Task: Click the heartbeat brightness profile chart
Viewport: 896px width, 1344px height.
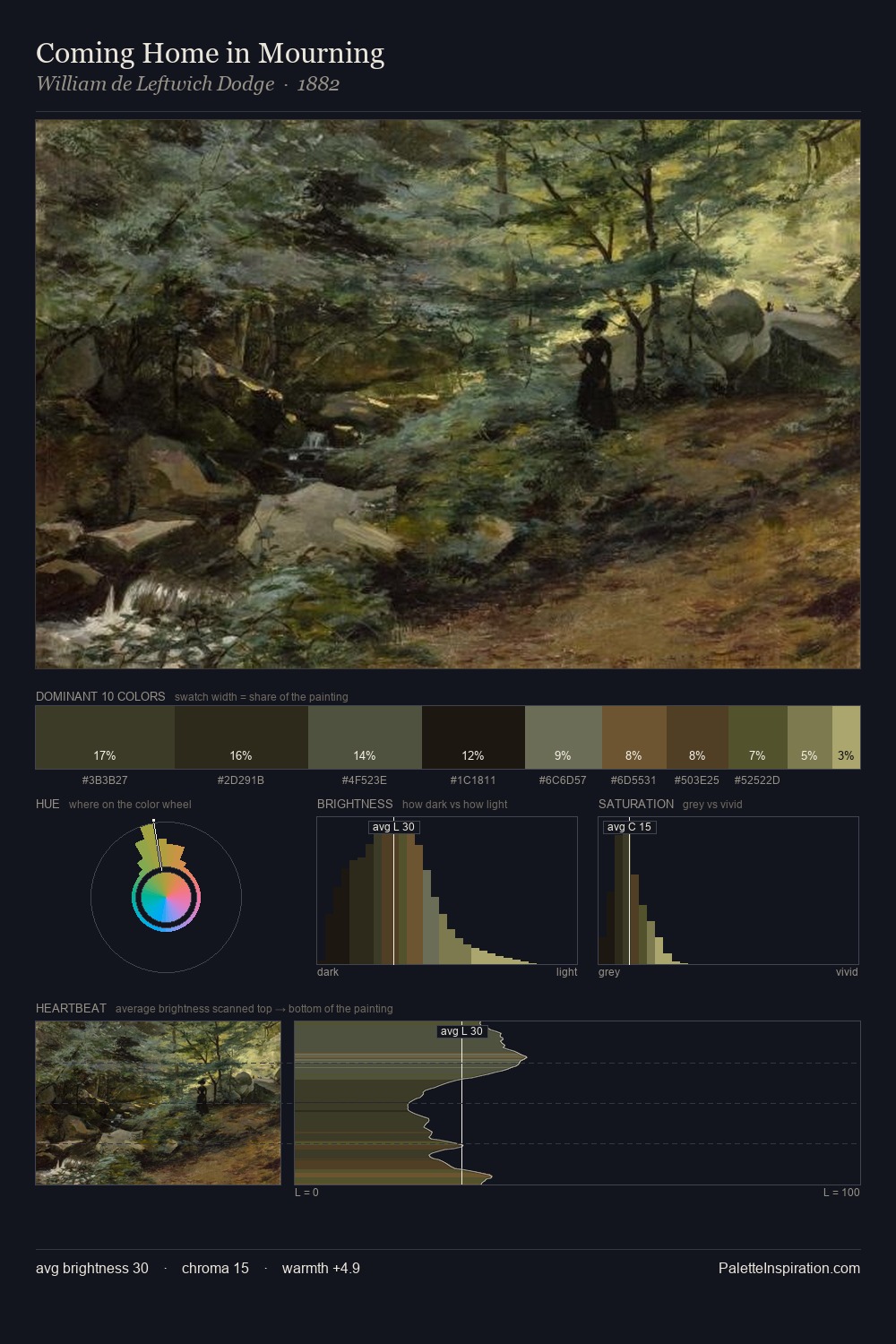Action: pos(577,1103)
